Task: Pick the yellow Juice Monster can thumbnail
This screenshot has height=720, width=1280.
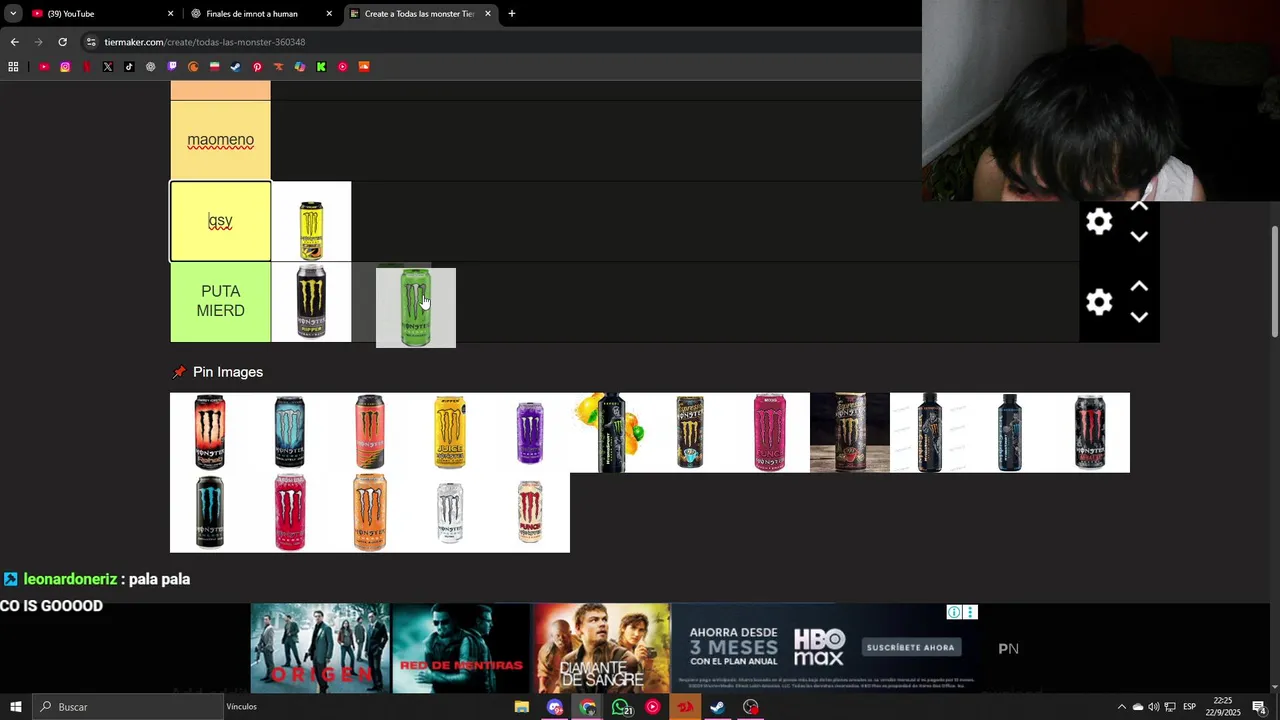Action: [x=450, y=432]
